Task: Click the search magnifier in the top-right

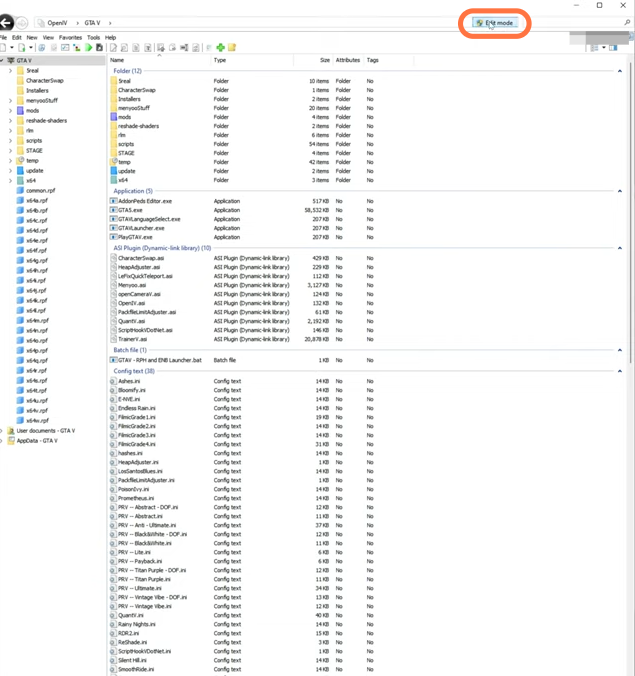Action: pyautogui.click(x=626, y=22)
